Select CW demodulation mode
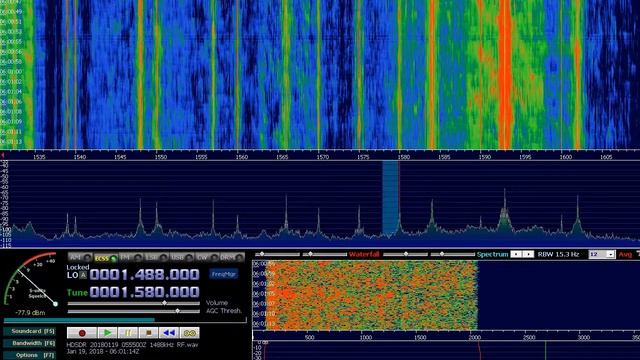 (207, 258)
